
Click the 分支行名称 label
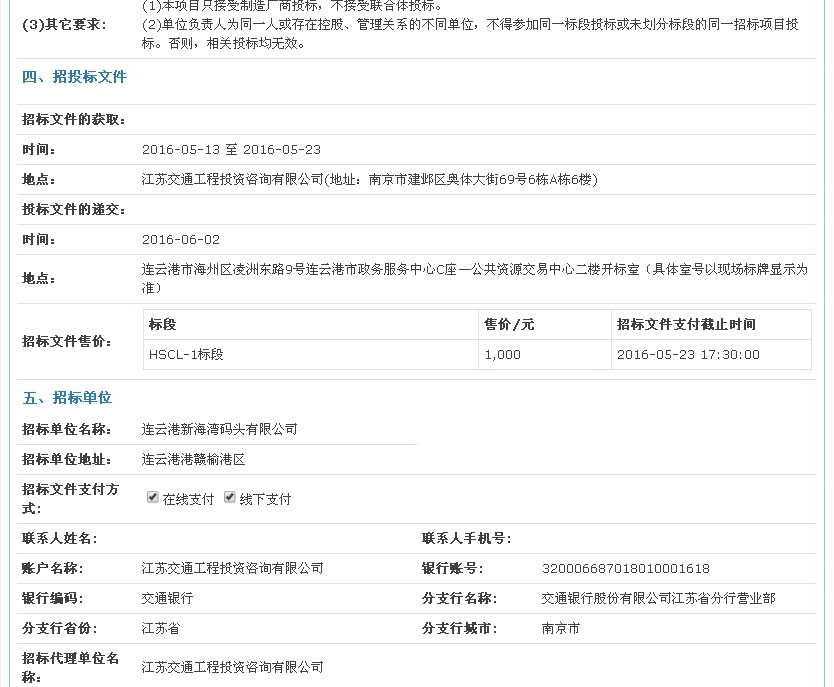coord(460,598)
